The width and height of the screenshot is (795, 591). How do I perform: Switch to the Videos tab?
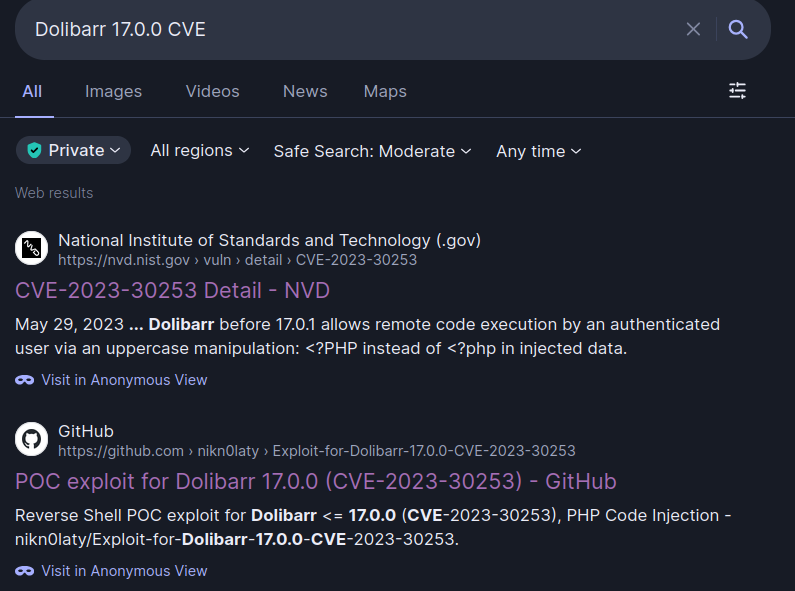tap(212, 91)
